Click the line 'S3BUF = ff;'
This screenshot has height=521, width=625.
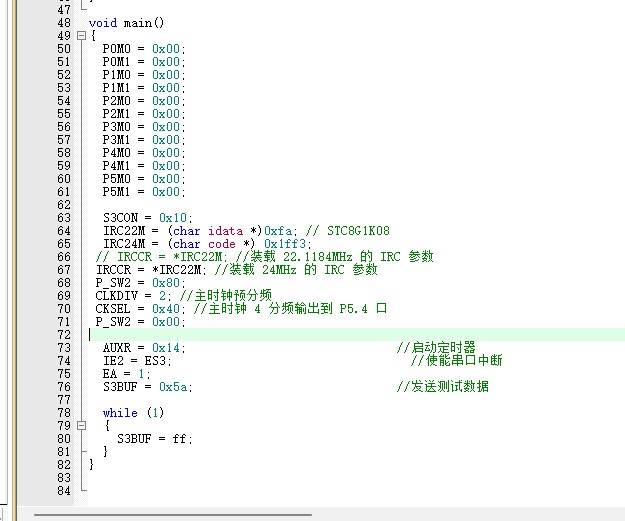(x=155, y=439)
